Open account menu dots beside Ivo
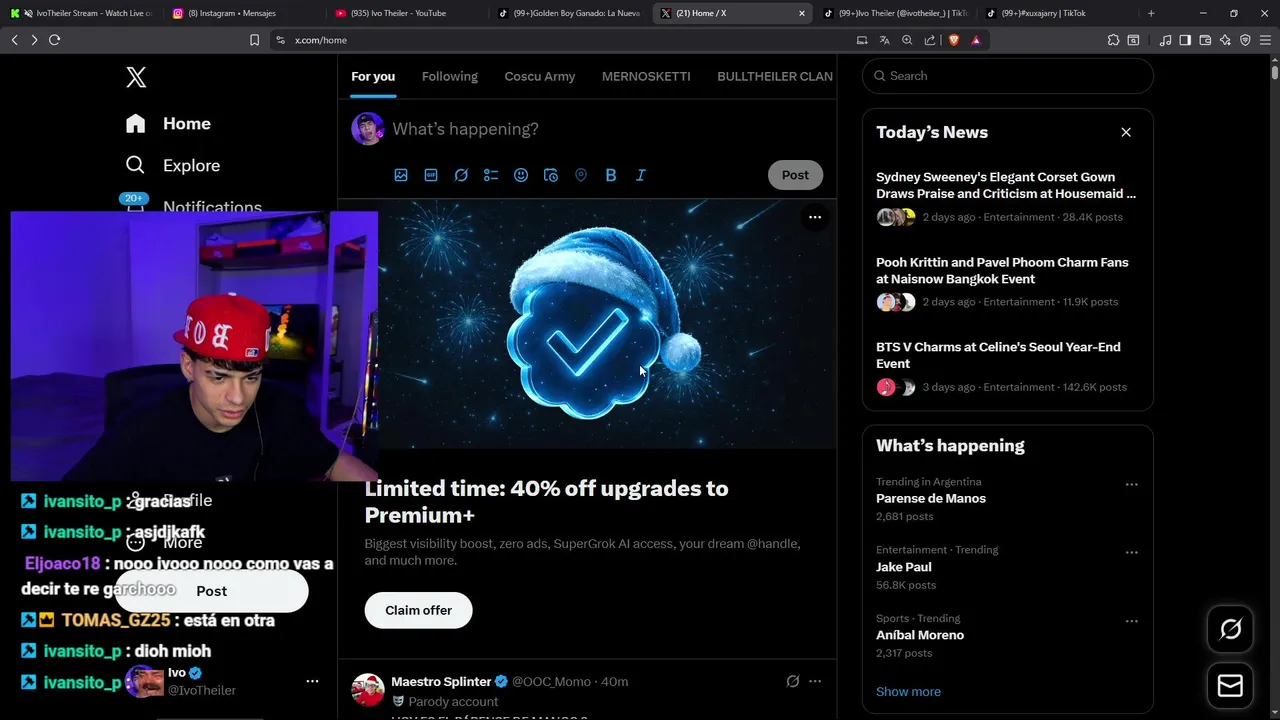 point(312,681)
